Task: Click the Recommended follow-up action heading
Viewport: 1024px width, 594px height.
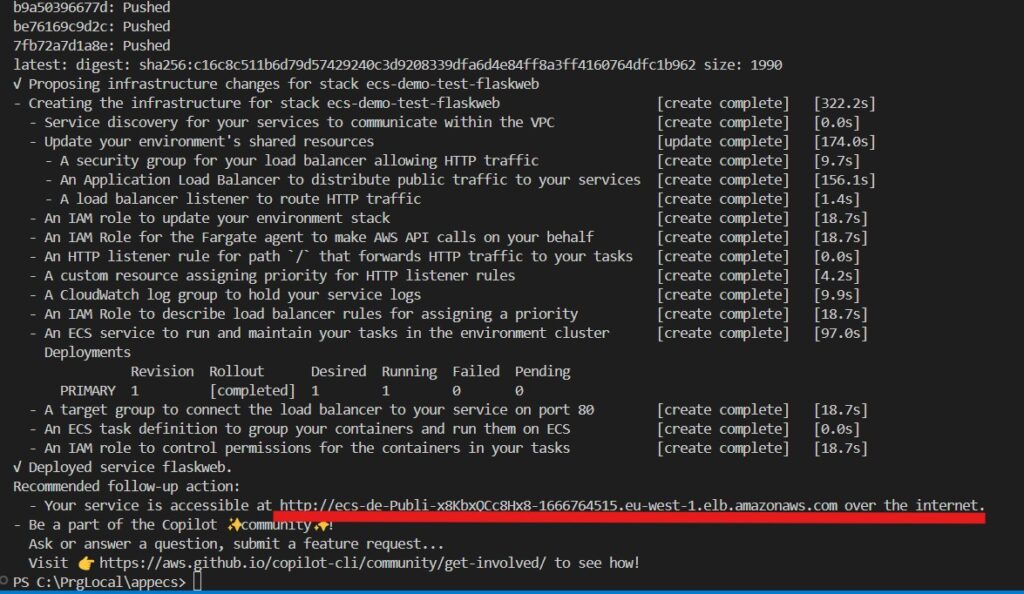Action: (x=127, y=486)
